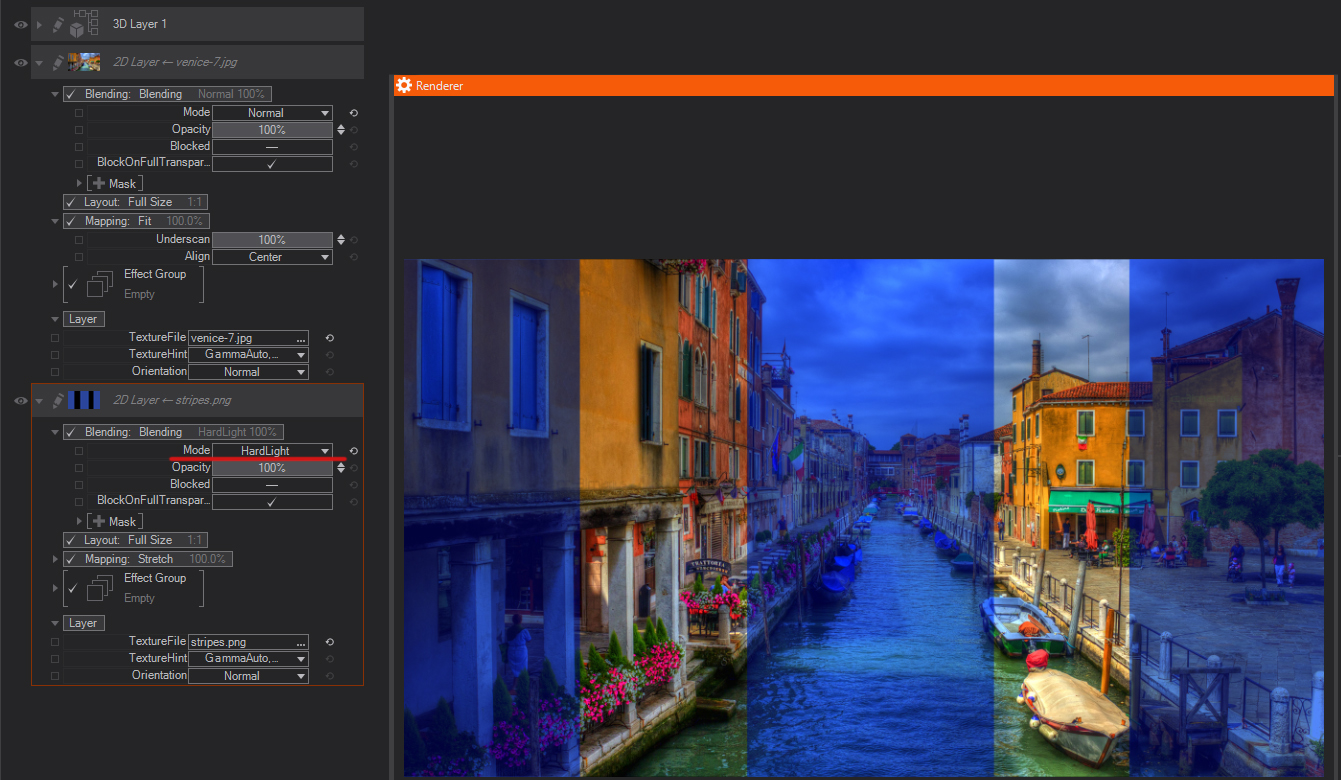
Task: Click the stripes.png layer thumbnail
Action: coord(84,400)
